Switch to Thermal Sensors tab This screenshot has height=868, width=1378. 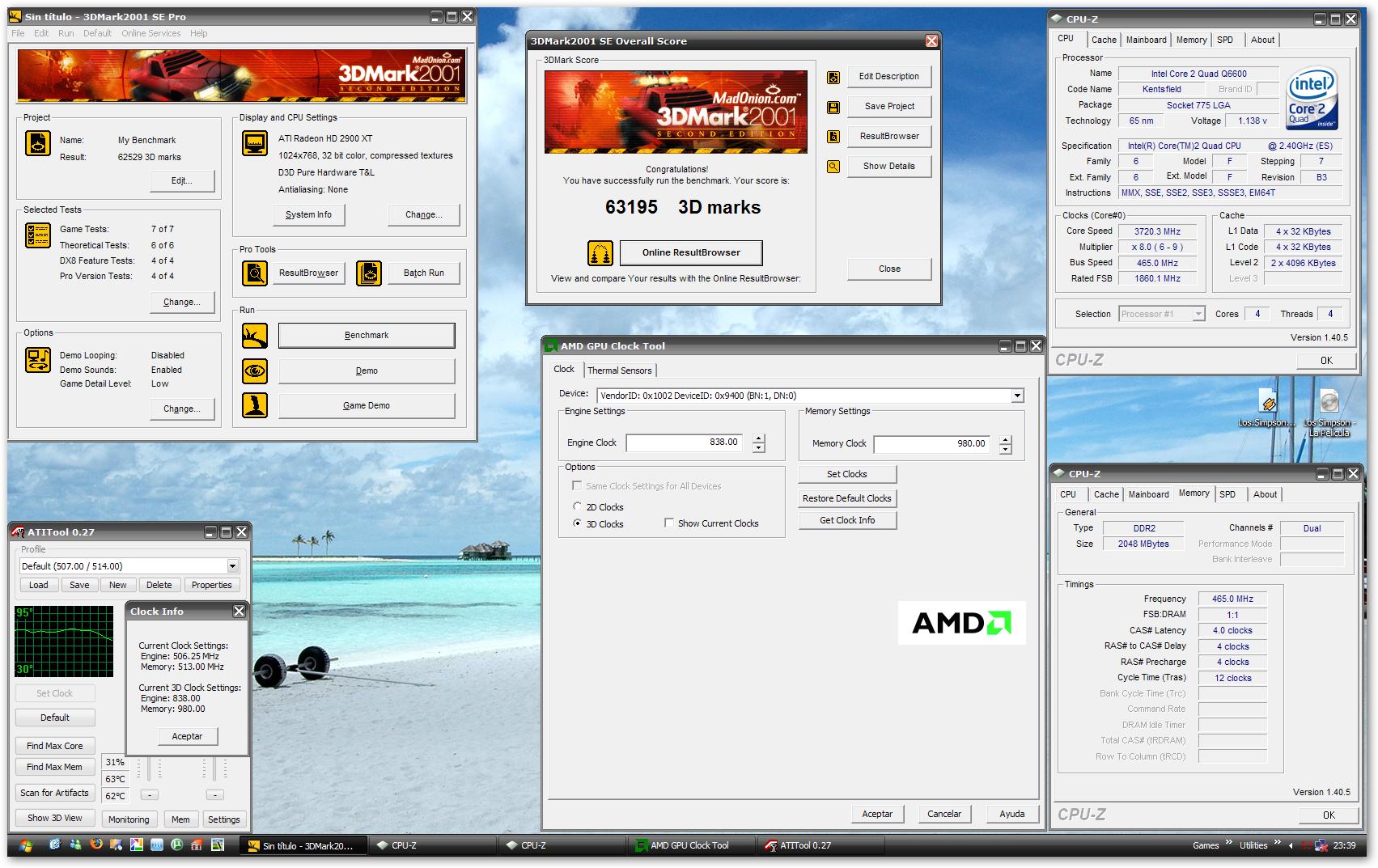pyautogui.click(x=619, y=370)
